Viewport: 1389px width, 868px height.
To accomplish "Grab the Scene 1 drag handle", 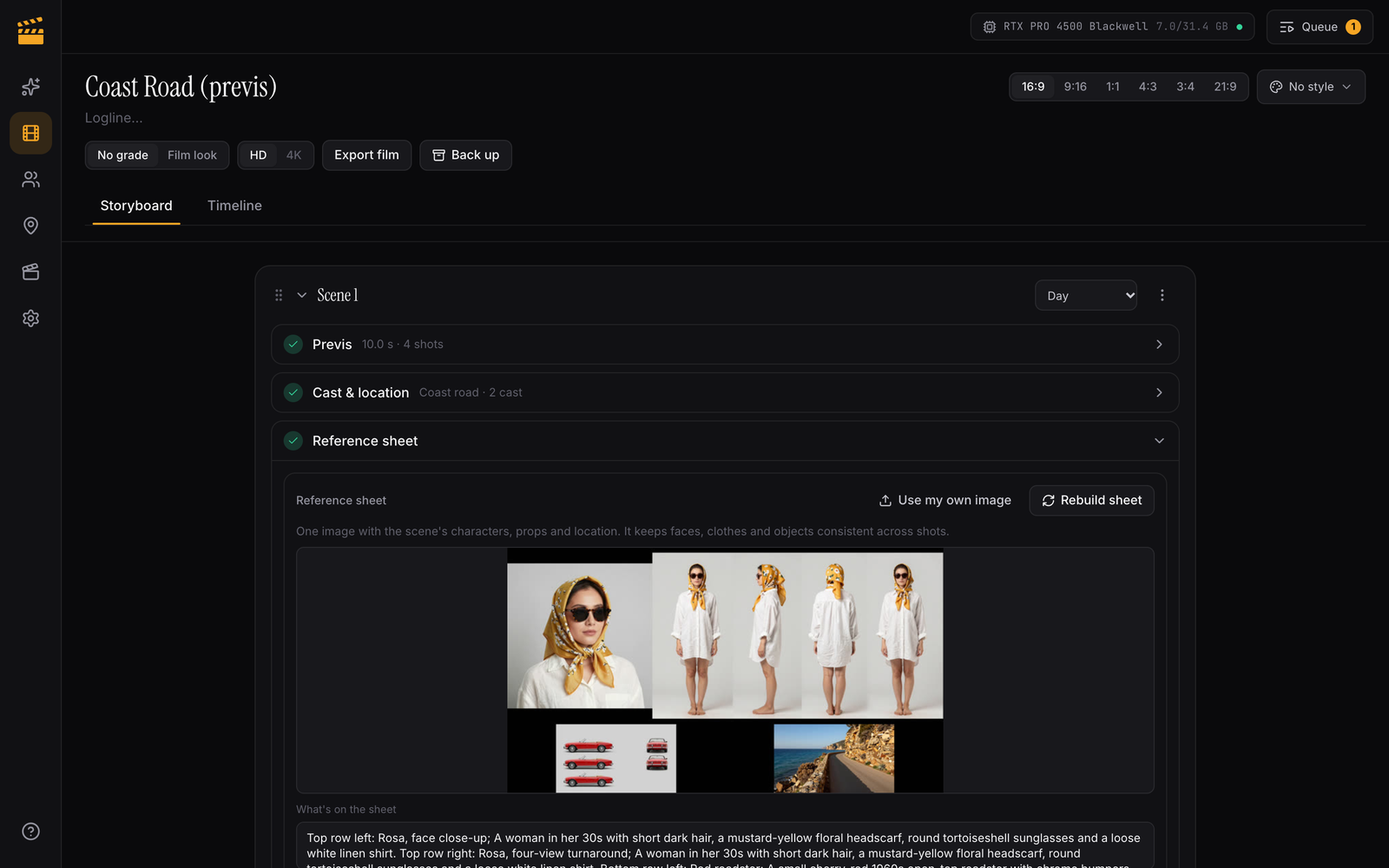I will [x=279, y=295].
